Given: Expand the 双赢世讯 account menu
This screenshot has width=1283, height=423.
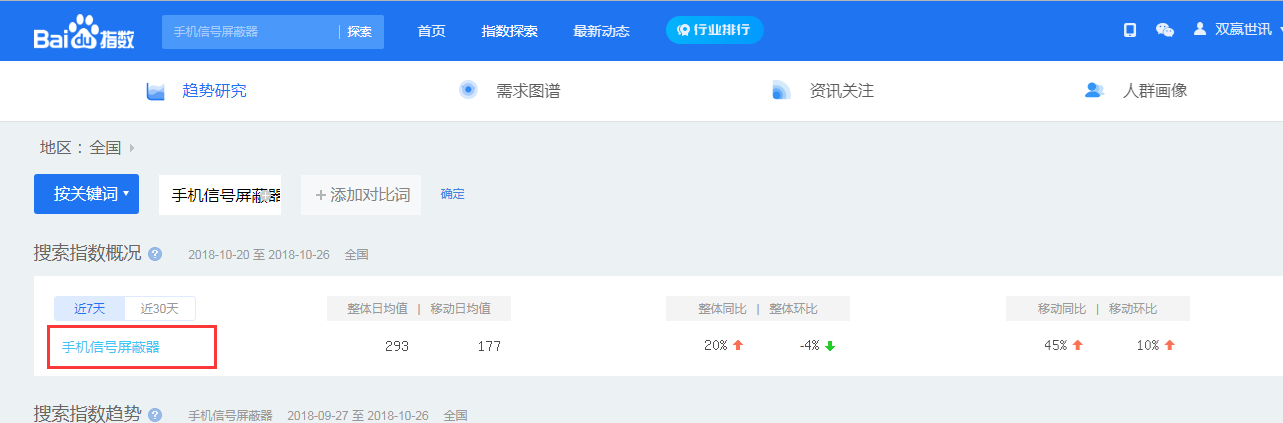Looking at the screenshot, I should point(1246,30).
